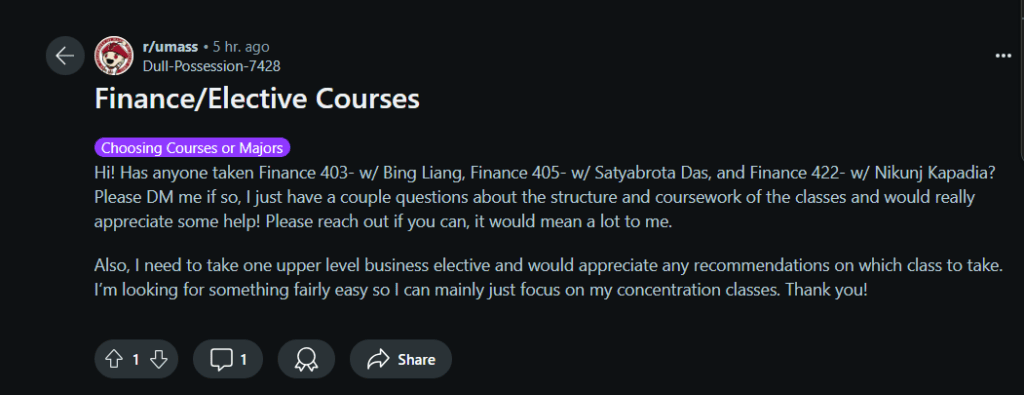Click the paragraph mentioning Finance 403
The width and height of the screenshot is (1024, 395).
pyautogui.click(x=545, y=197)
